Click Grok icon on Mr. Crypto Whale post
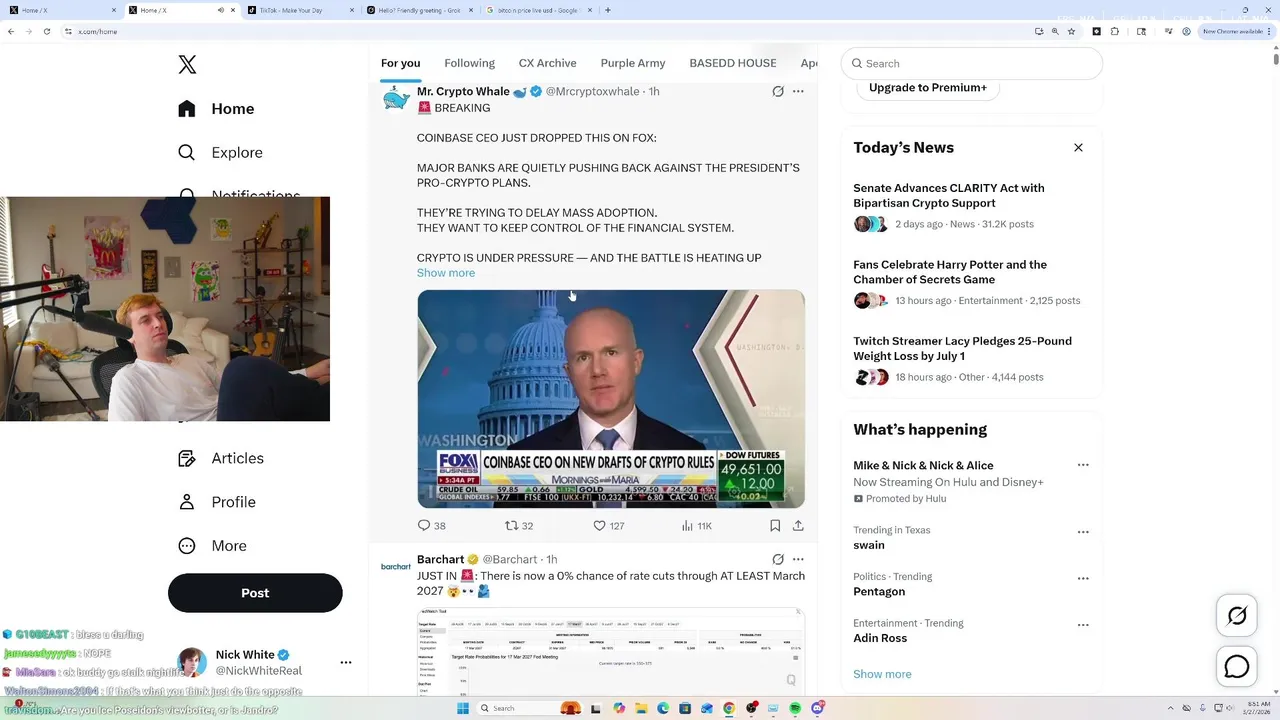 (778, 91)
